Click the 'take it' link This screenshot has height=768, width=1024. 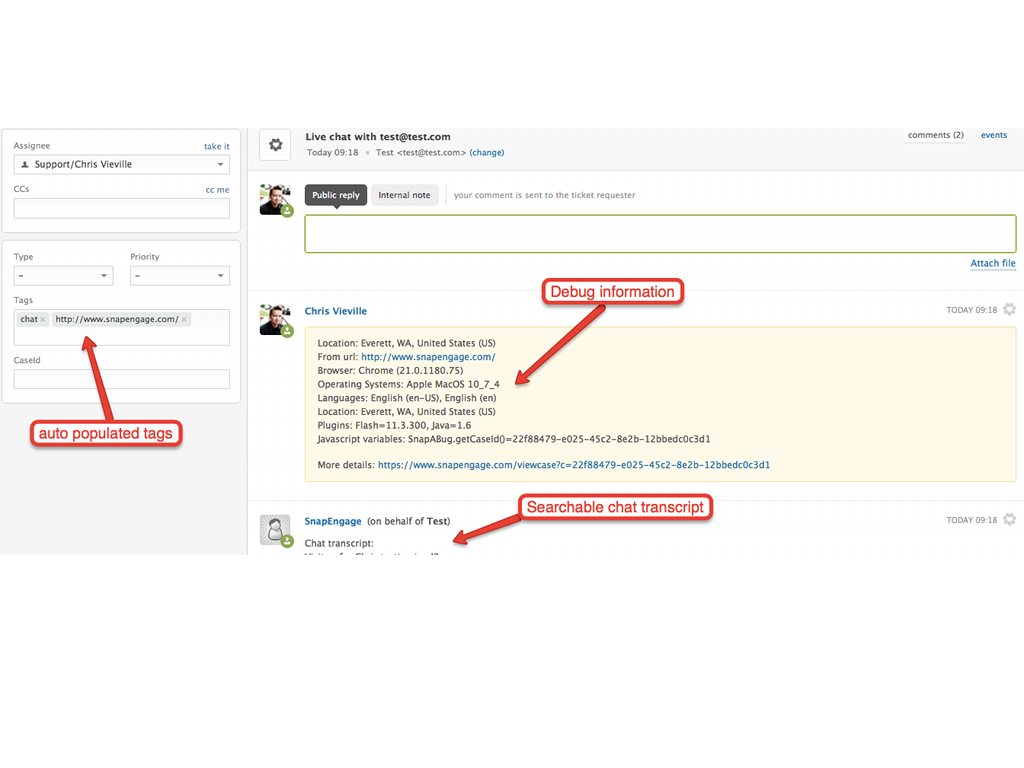216,146
